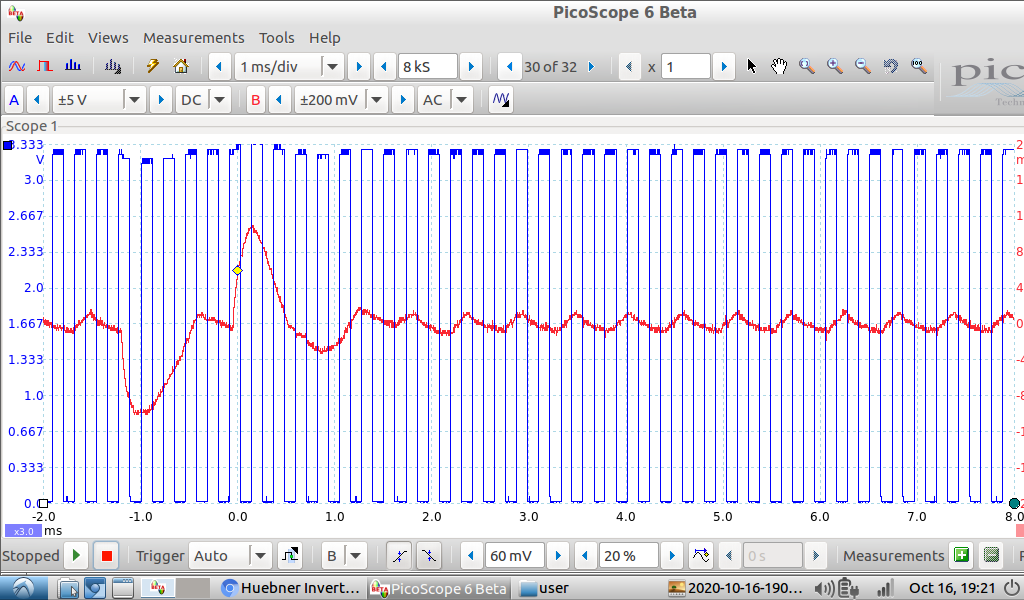This screenshot has height=600, width=1024.
Task: Open the Tools menu
Action: 276,38
